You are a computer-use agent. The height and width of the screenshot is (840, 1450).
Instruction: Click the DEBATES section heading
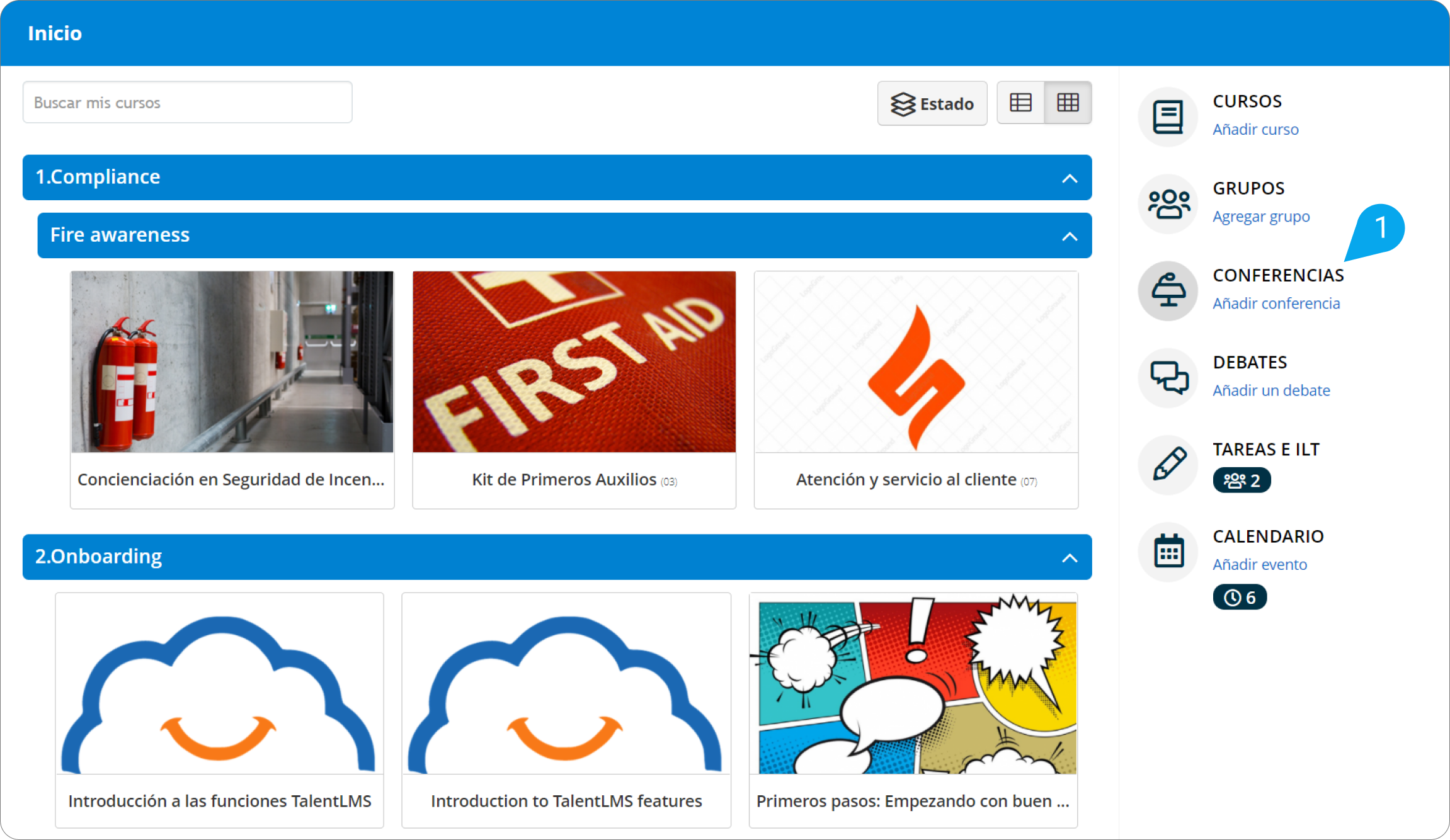tap(1250, 363)
